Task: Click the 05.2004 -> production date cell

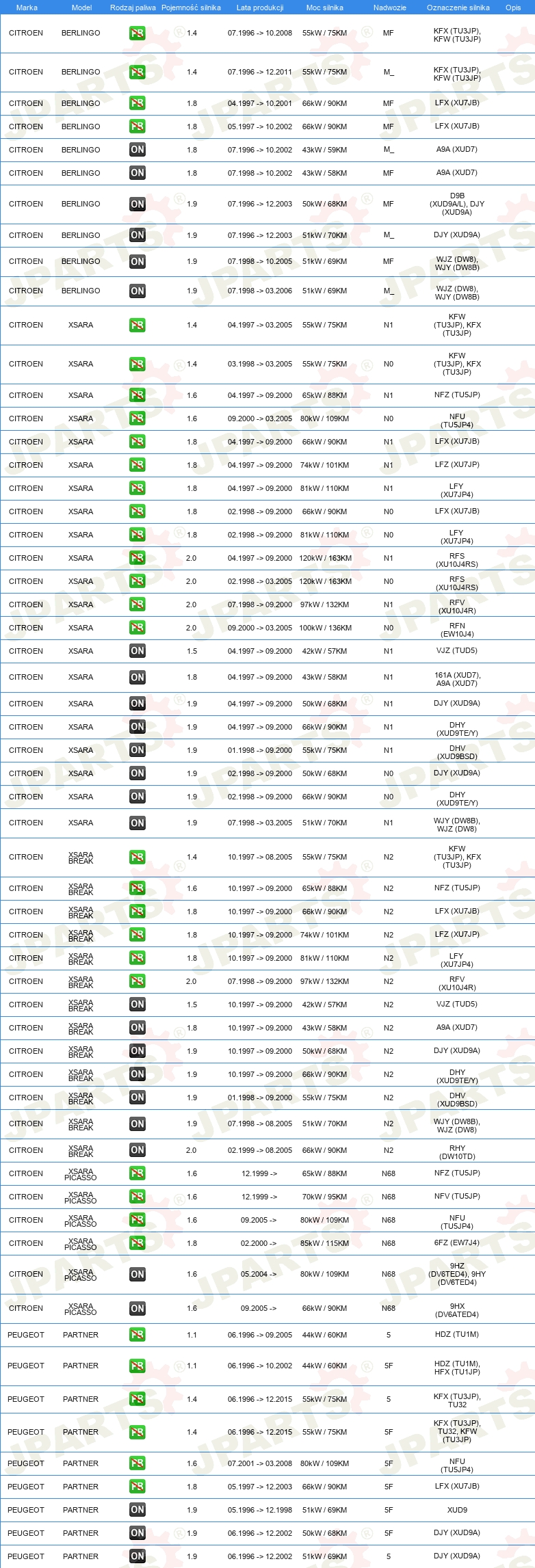Action: click(259, 1274)
